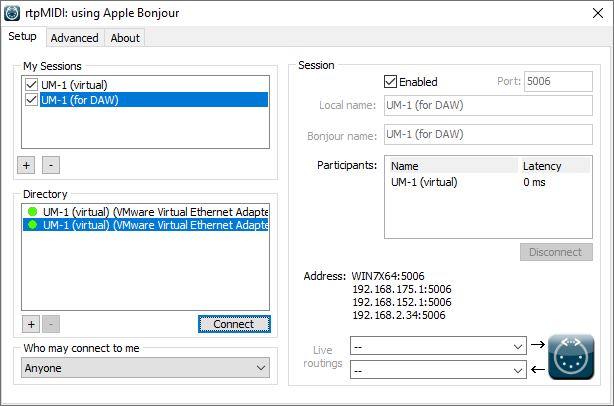This screenshot has height=406, width=614.
Task: Select the highlighted UM-1 (virtual) Directory entry
Action: pyautogui.click(x=145, y=225)
